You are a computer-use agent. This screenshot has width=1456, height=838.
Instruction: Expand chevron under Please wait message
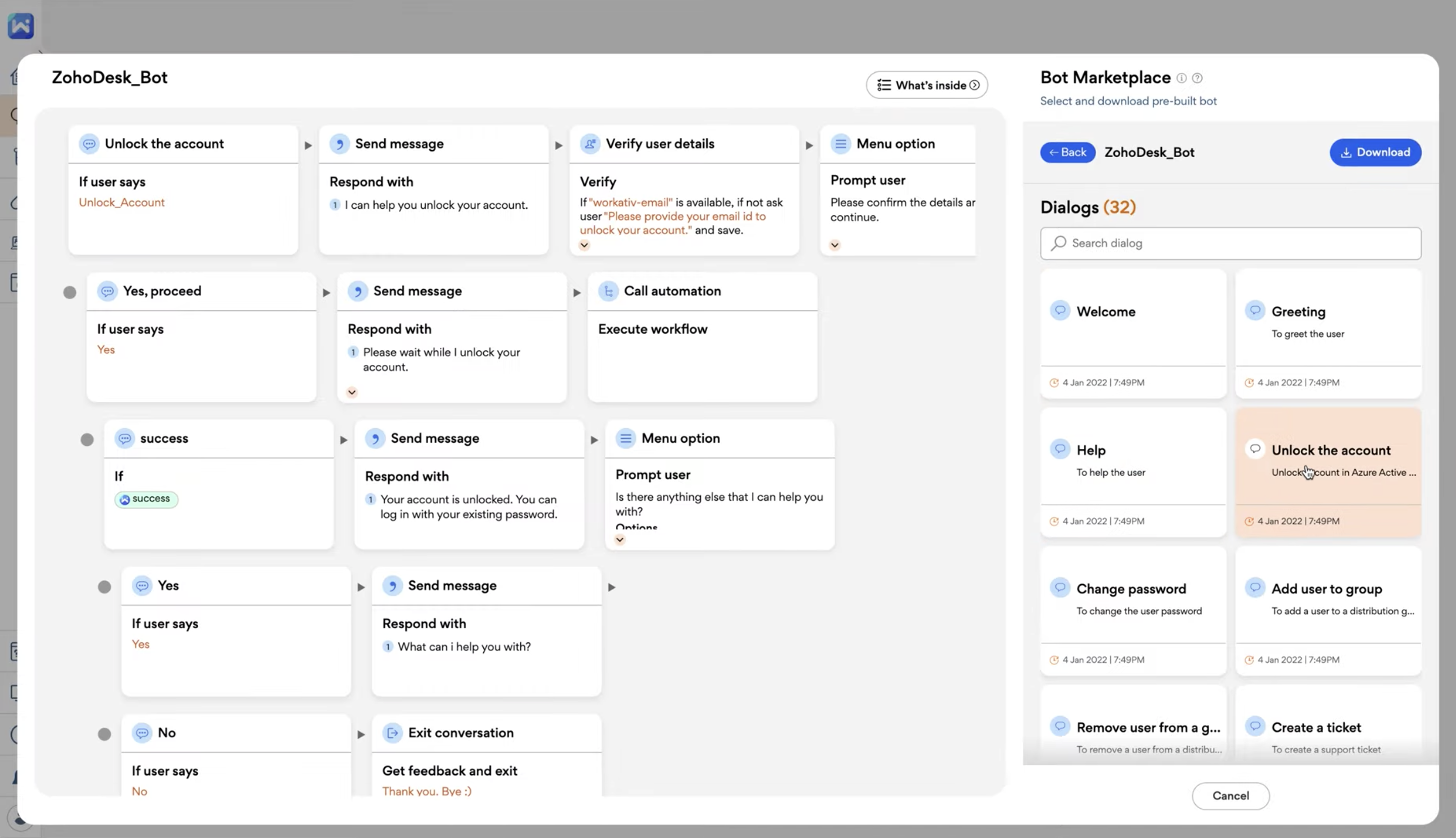[352, 393]
